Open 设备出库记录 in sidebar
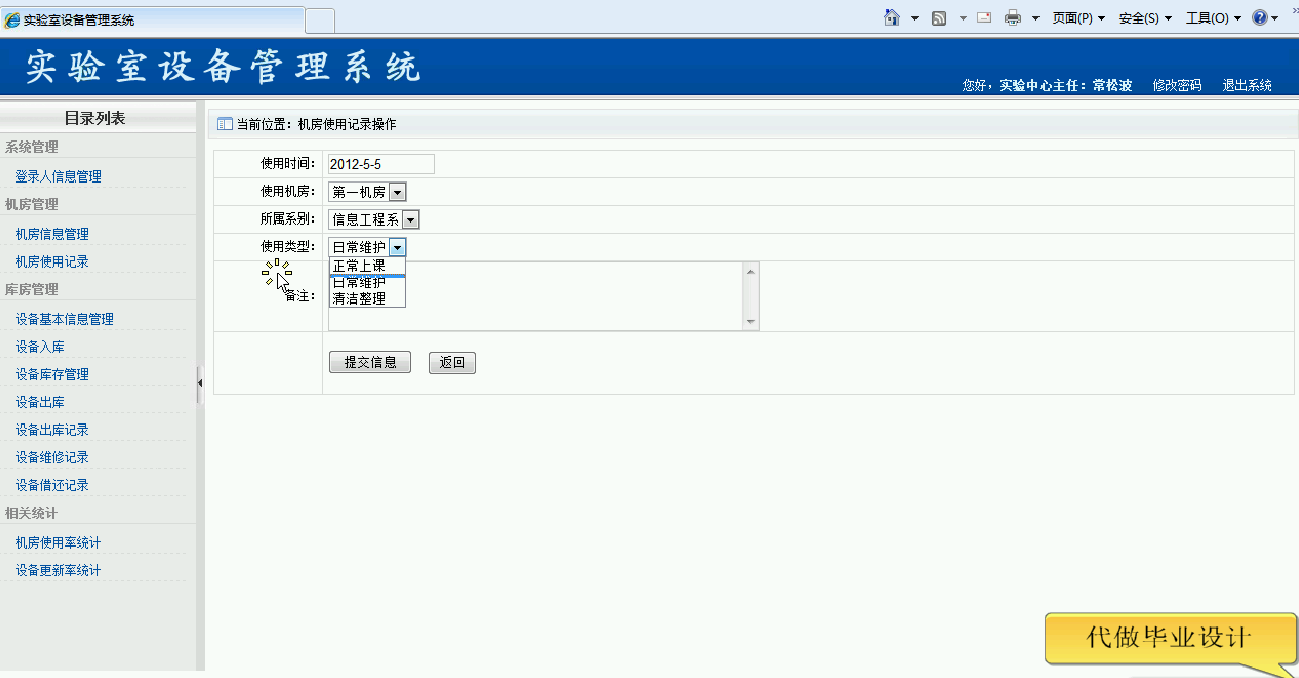1299x678 pixels. (x=52, y=429)
